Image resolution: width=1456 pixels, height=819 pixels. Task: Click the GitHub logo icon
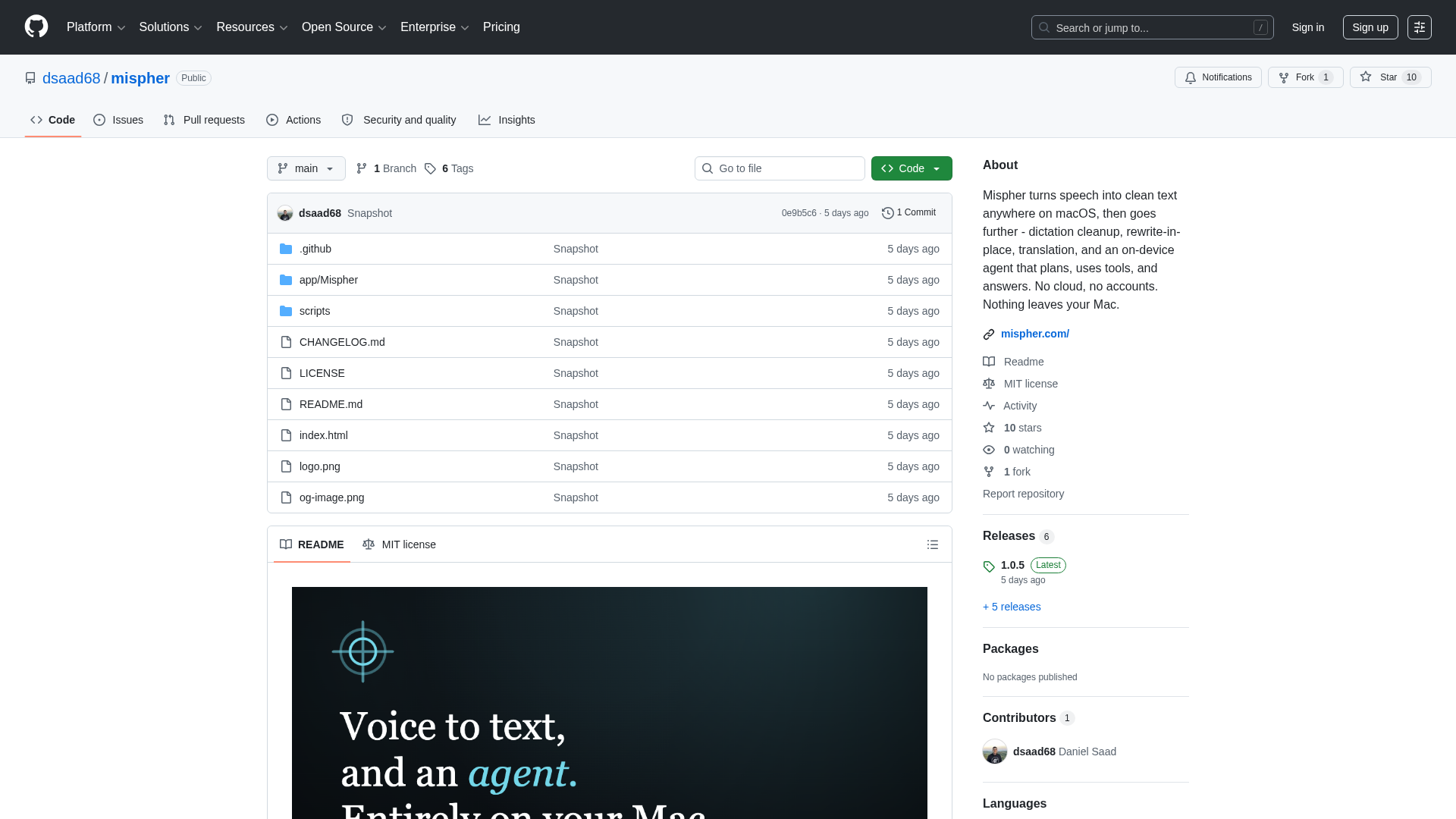36,27
